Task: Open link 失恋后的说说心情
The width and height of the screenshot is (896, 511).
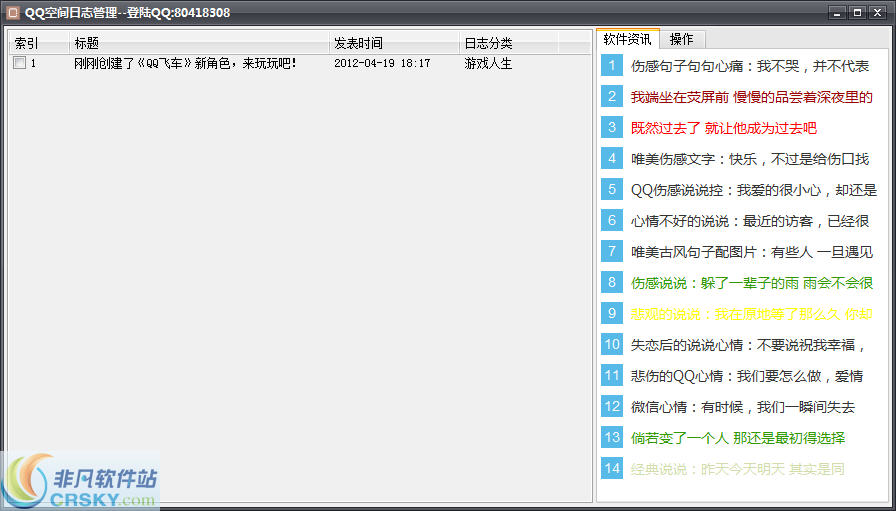Action: tap(748, 345)
